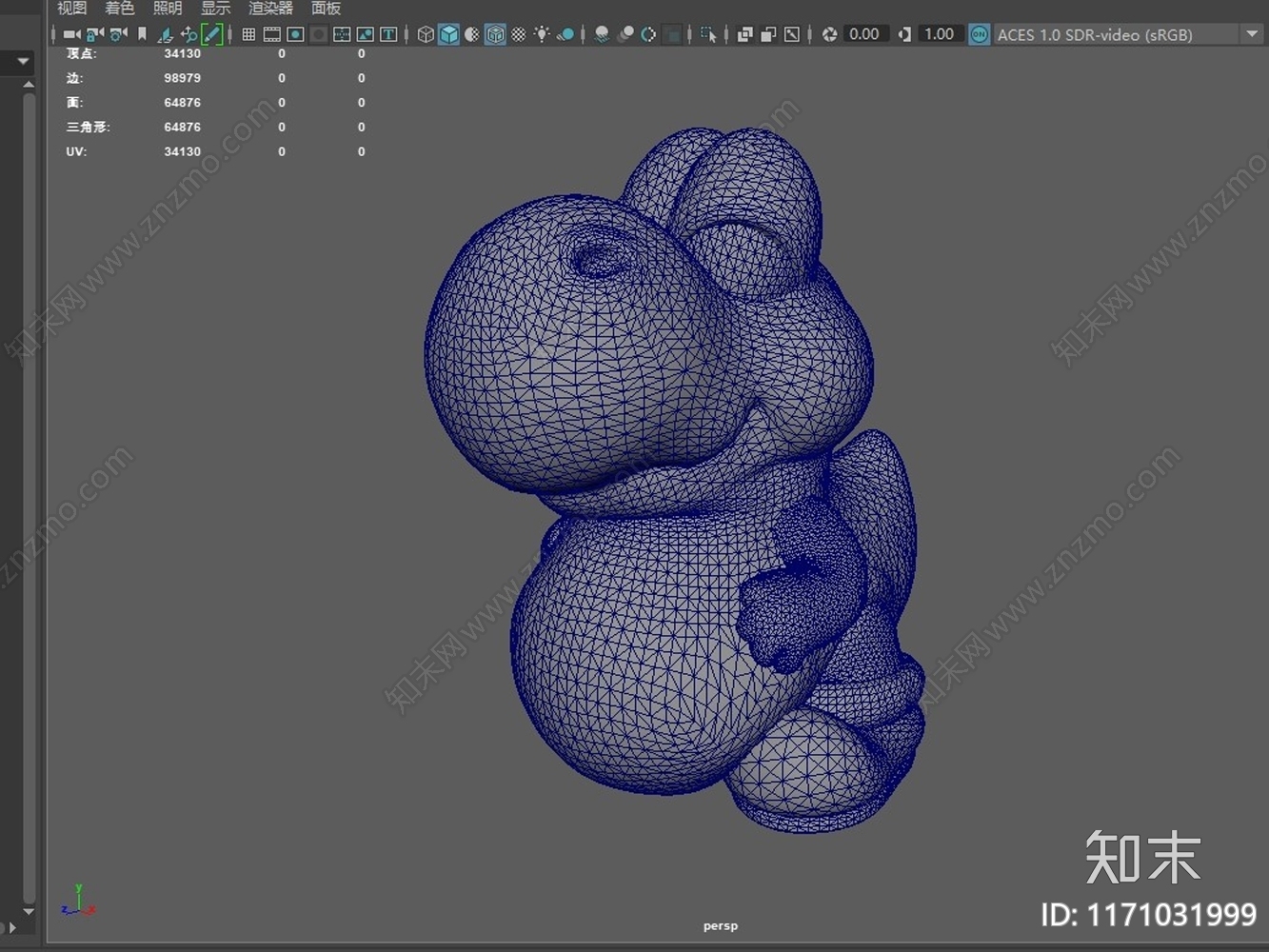Click the XYZ axis gizmo

(x=78, y=900)
